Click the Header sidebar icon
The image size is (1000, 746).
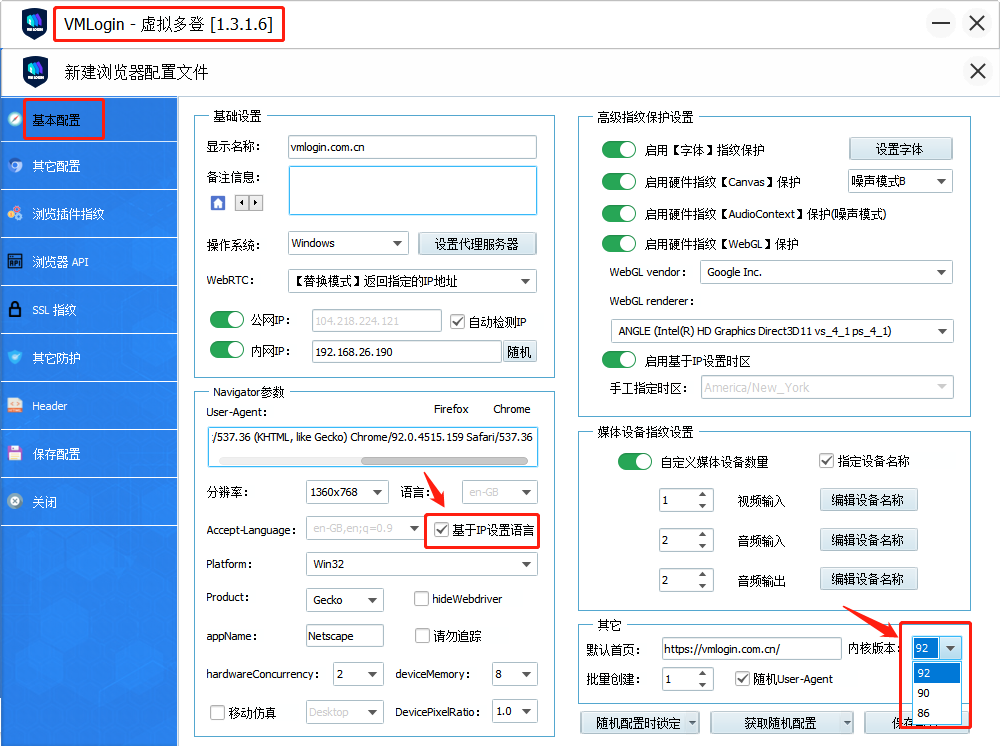(15, 406)
